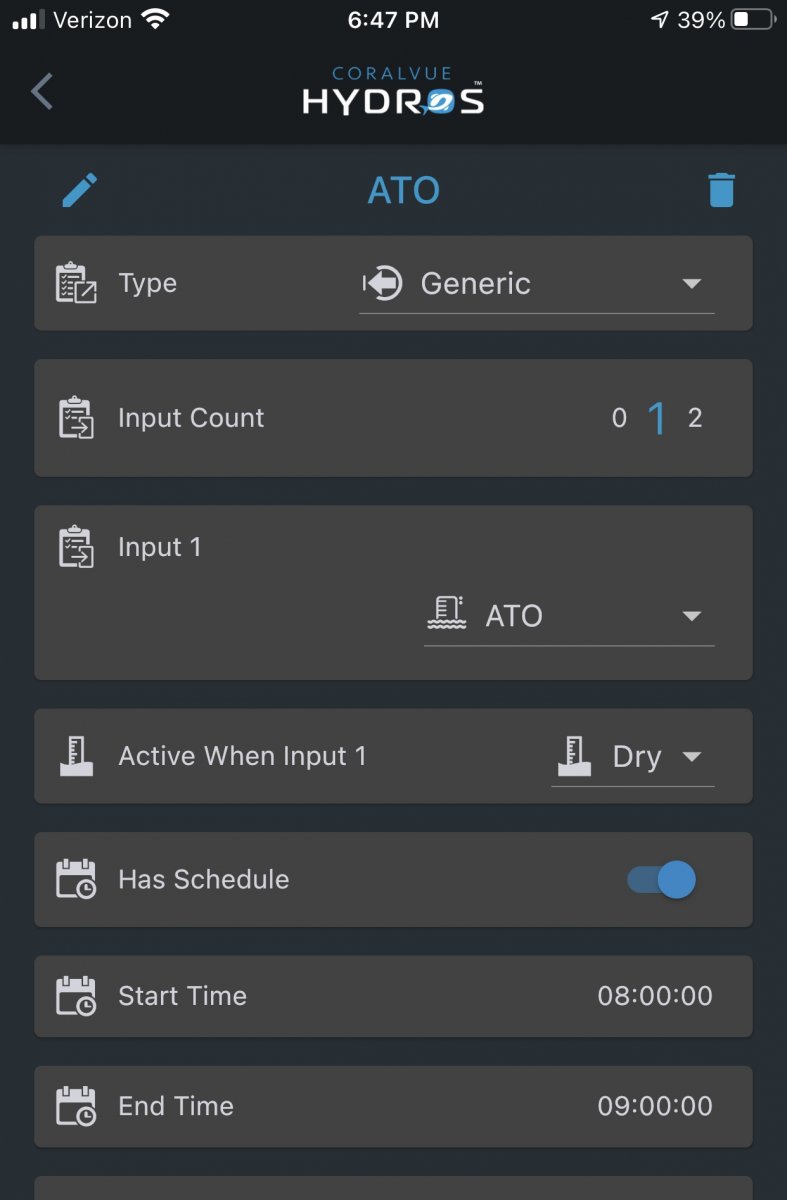
Task: Set Input Count to 2
Action: coord(695,418)
